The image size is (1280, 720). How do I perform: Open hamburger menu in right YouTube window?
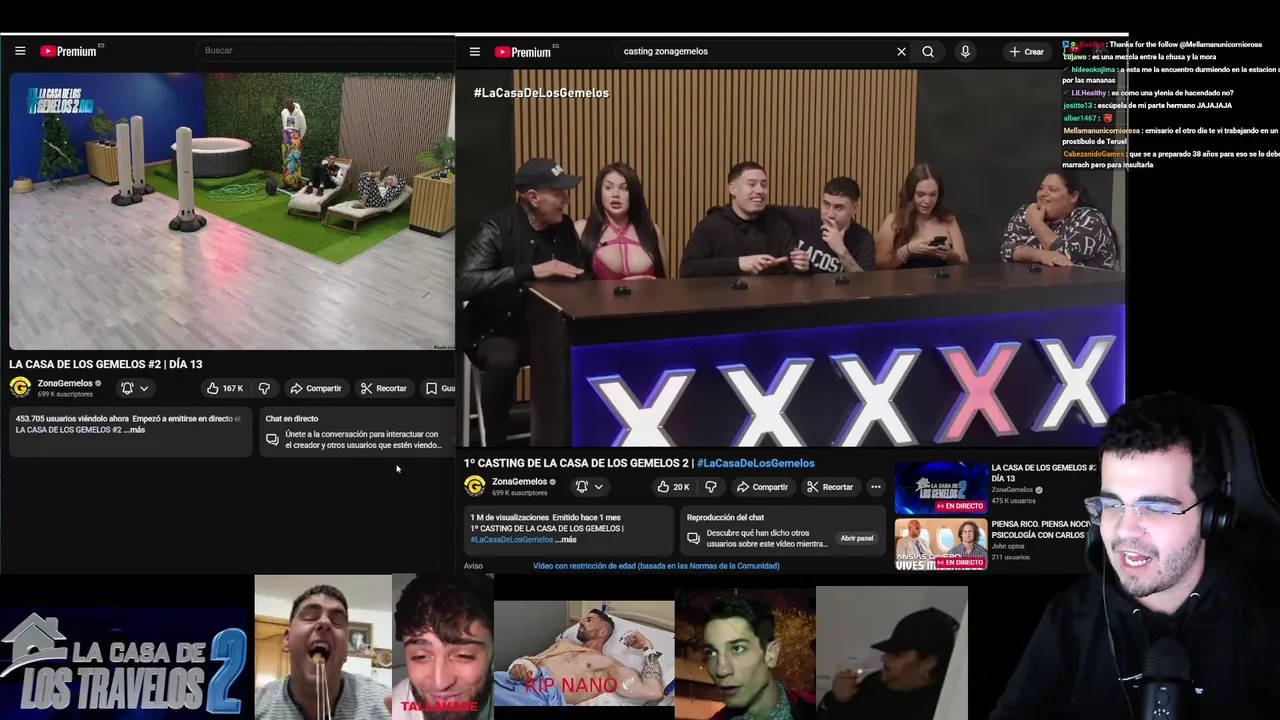point(475,52)
